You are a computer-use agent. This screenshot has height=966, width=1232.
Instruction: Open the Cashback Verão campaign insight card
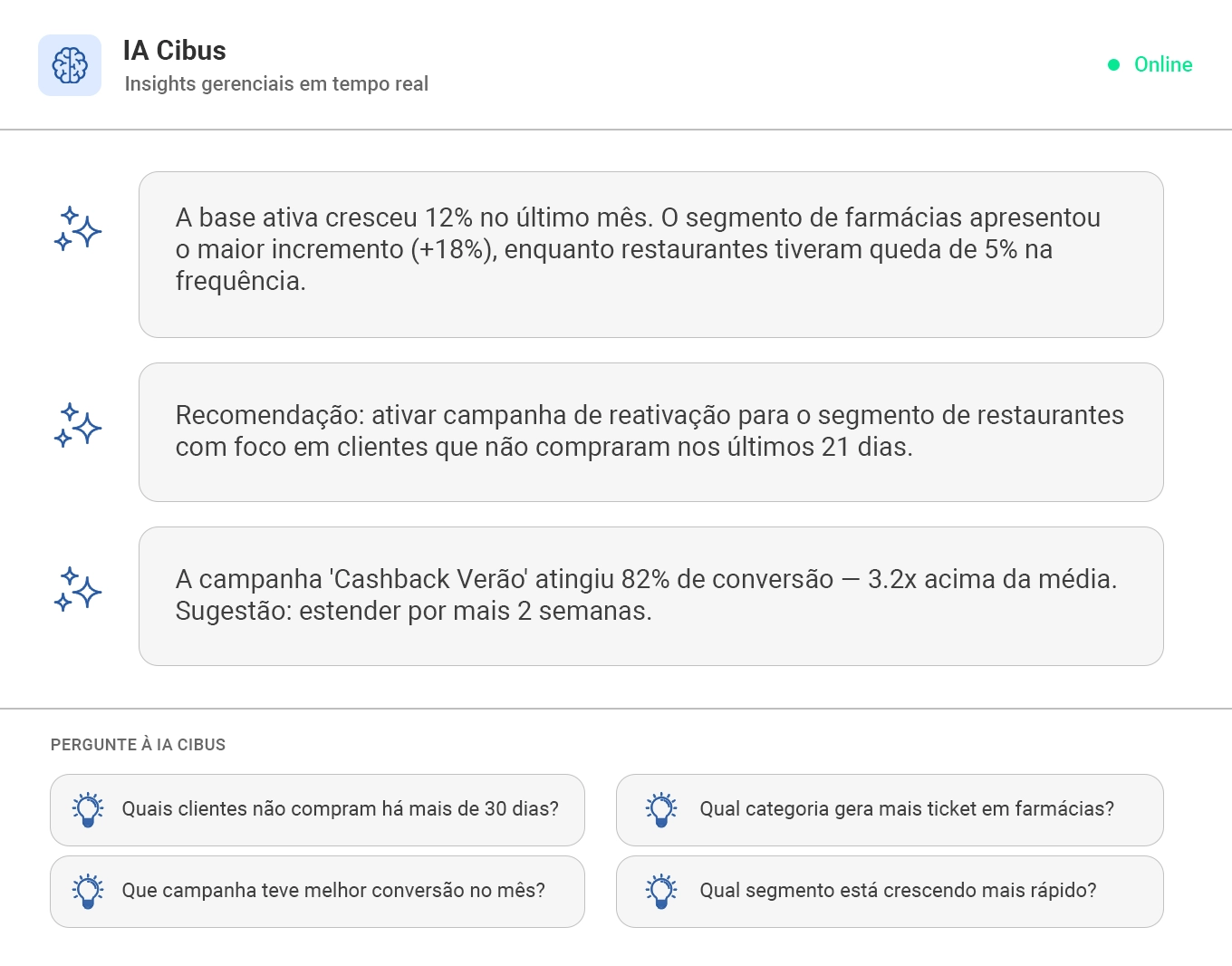pyautogui.click(x=650, y=595)
